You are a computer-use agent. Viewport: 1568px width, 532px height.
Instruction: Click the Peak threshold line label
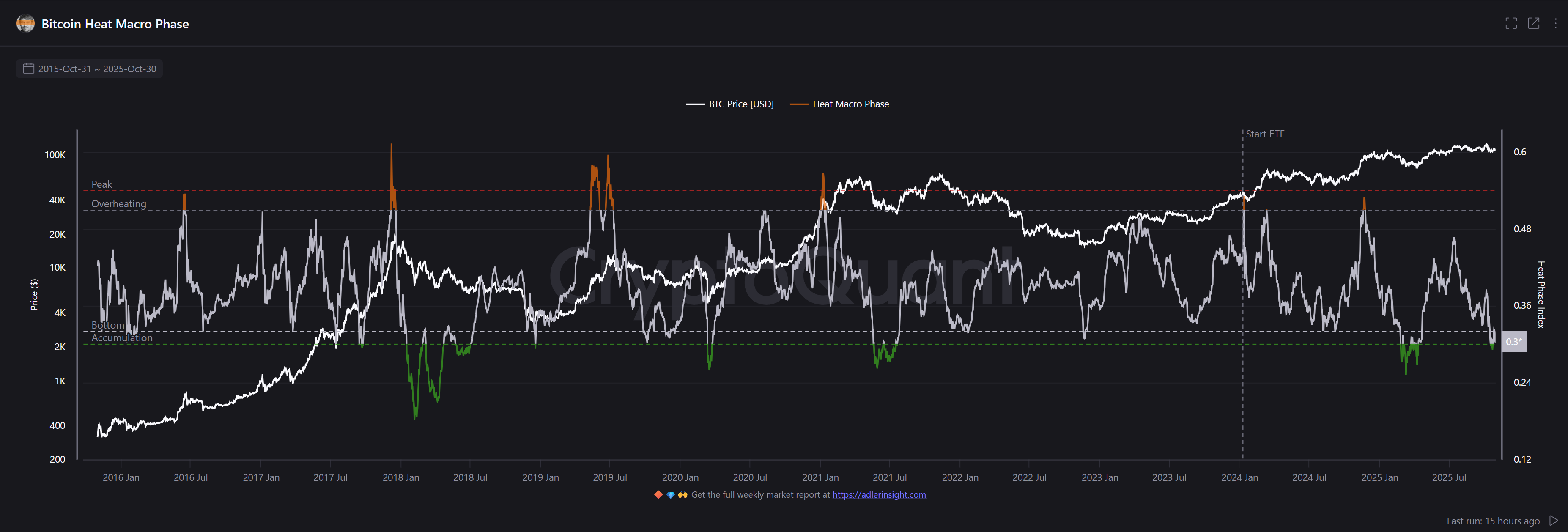point(101,184)
